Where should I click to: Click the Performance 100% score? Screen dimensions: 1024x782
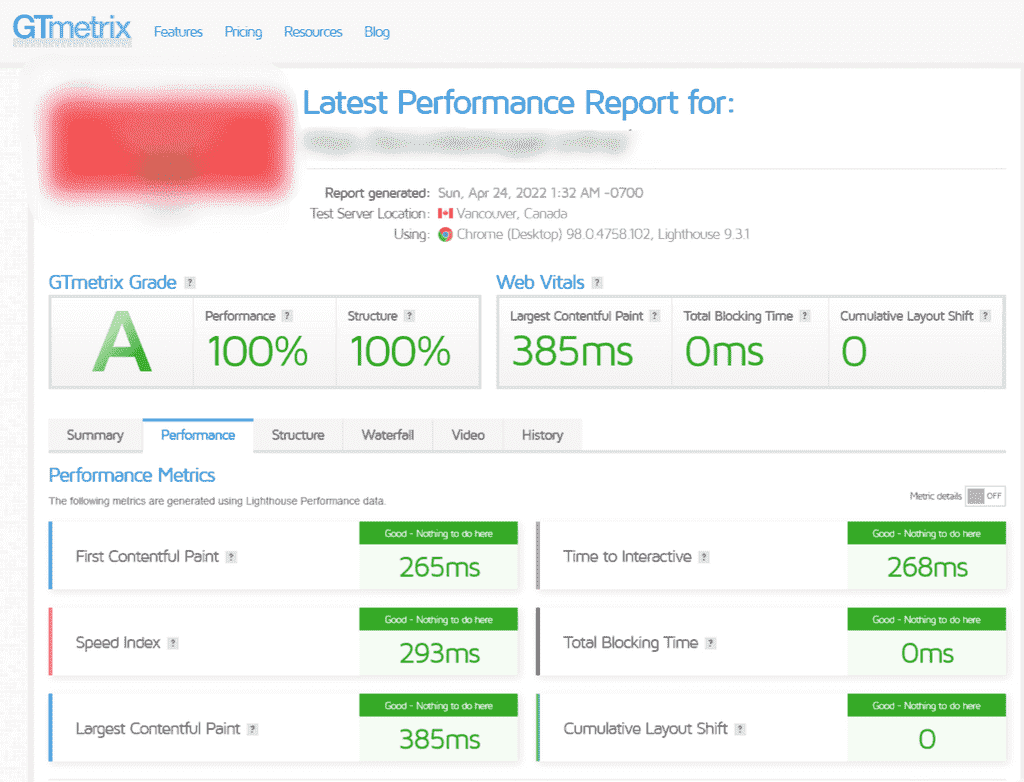[257, 351]
